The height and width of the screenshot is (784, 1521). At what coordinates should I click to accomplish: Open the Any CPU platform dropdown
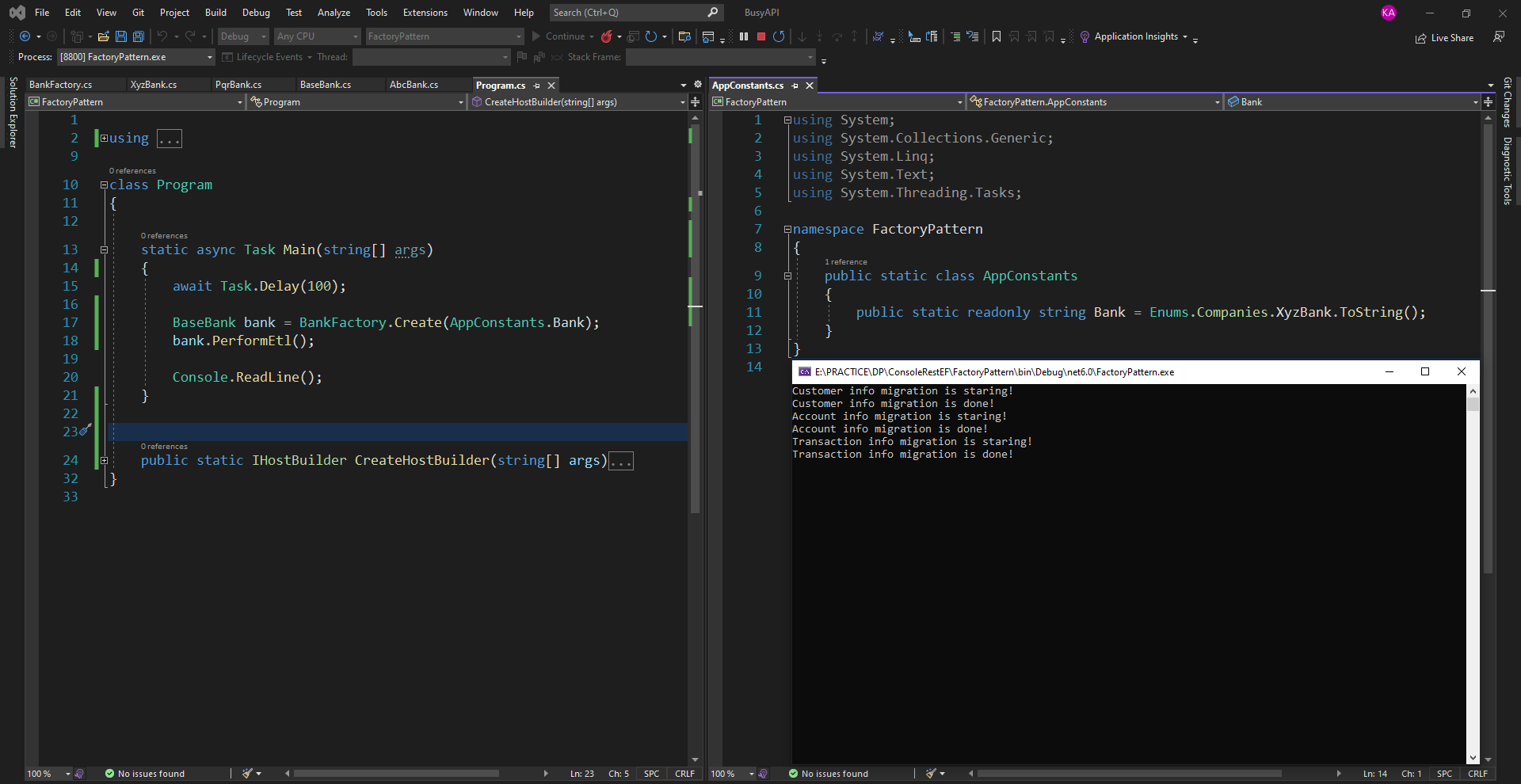(x=317, y=36)
